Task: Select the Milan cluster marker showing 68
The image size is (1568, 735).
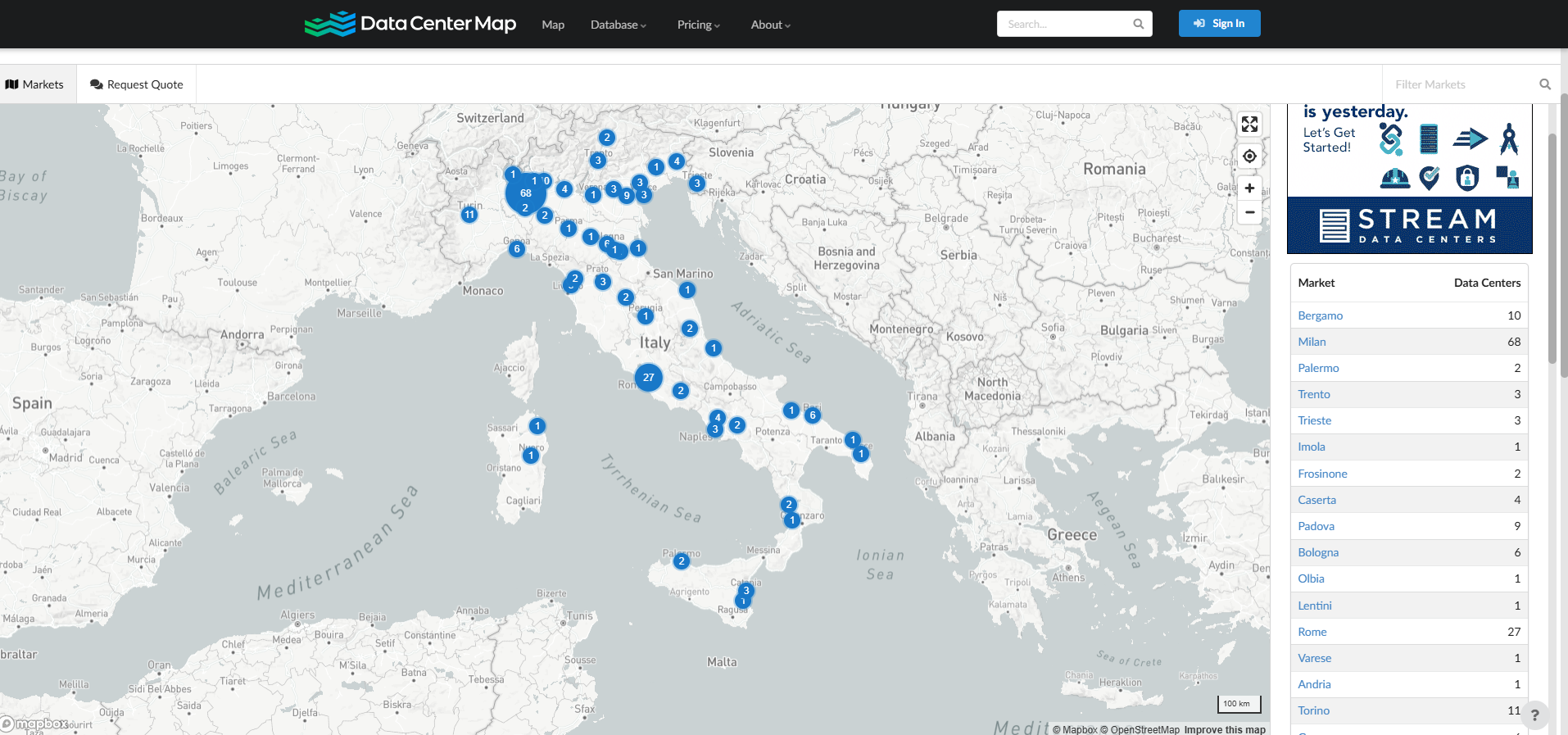Action: pyautogui.click(x=525, y=193)
